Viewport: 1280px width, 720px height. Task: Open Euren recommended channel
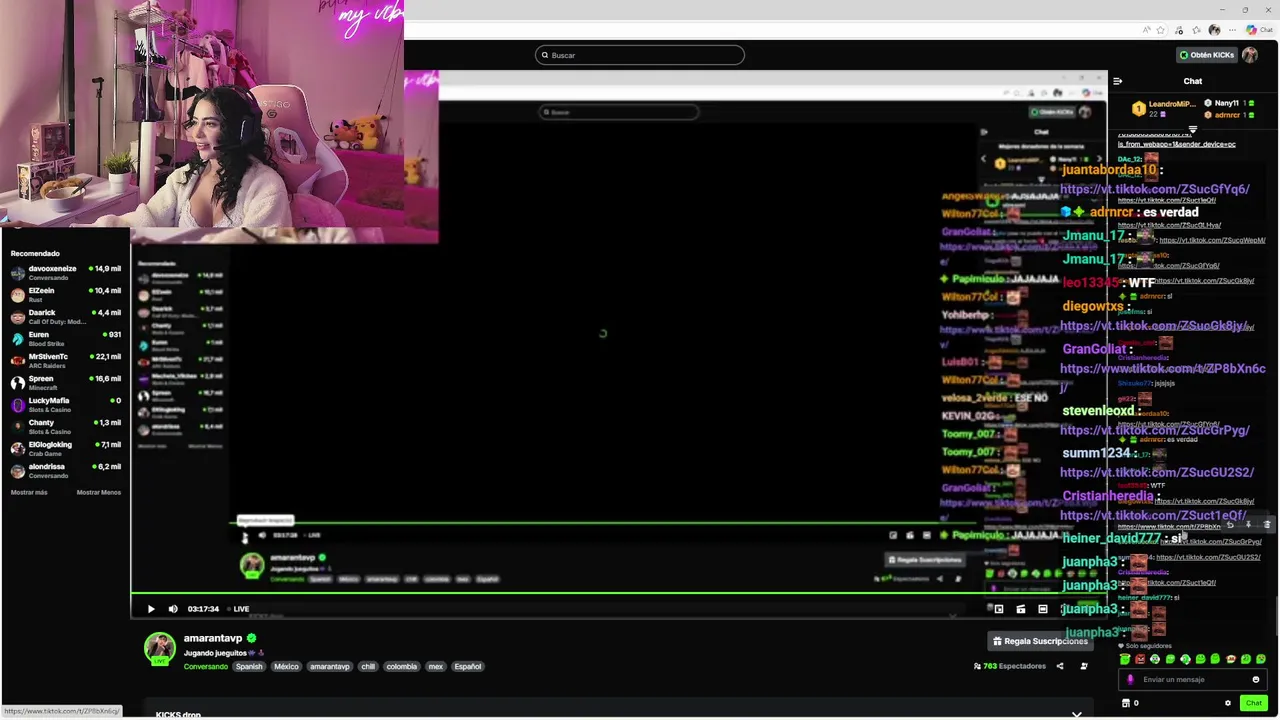pyautogui.click(x=65, y=339)
